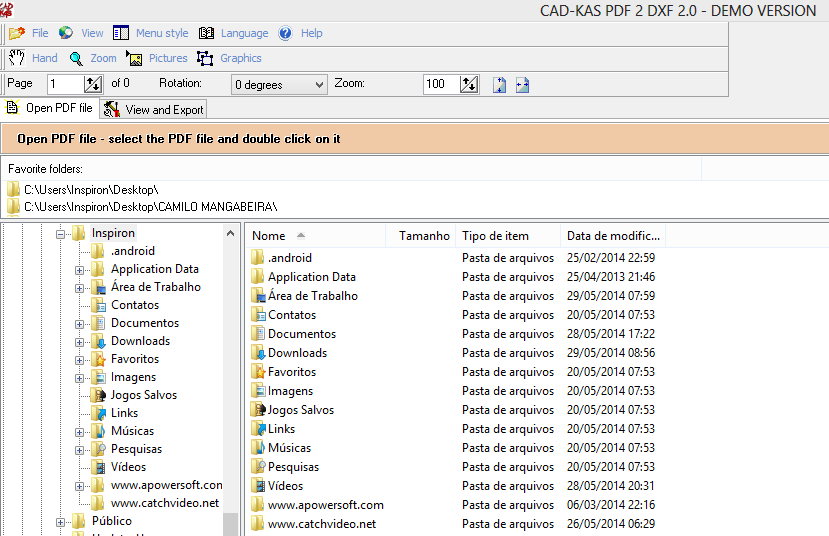
Task: Click the Hand tool label
Action: pos(44,58)
